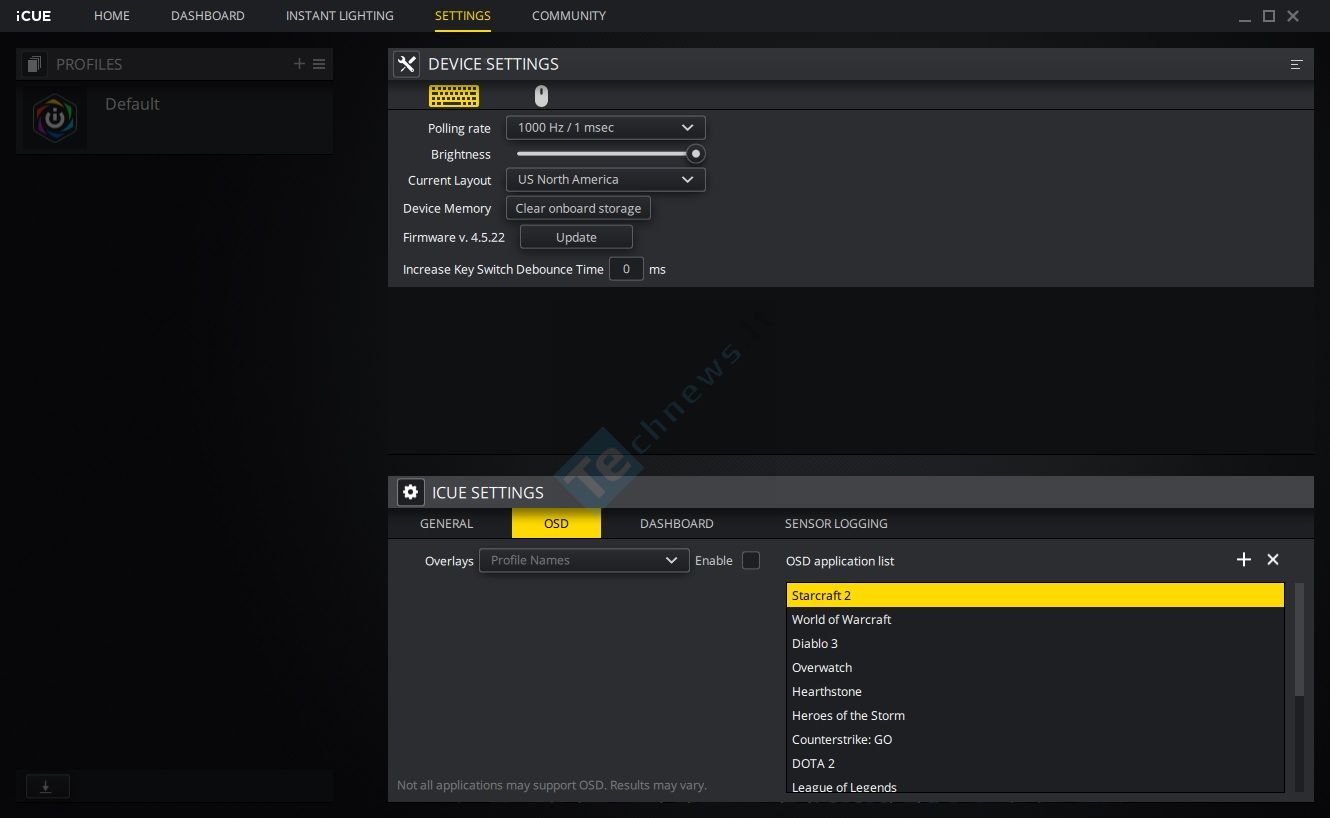
Task: Open the profiles list menu icon
Action: [x=319, y=64]
